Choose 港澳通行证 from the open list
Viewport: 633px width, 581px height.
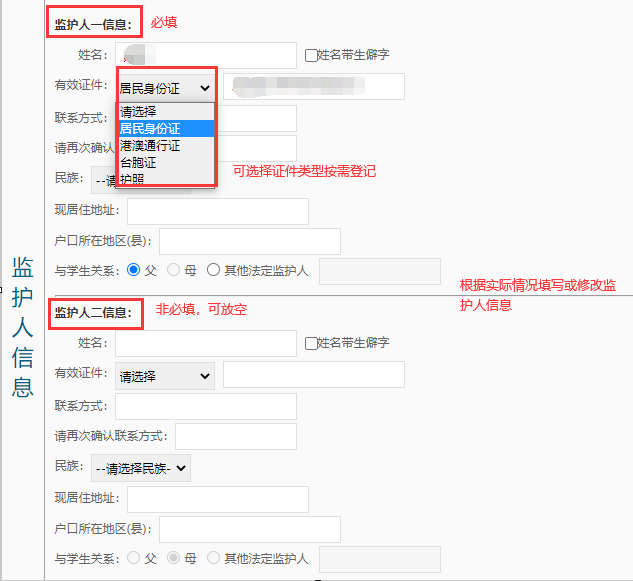(x=150, y=145)
